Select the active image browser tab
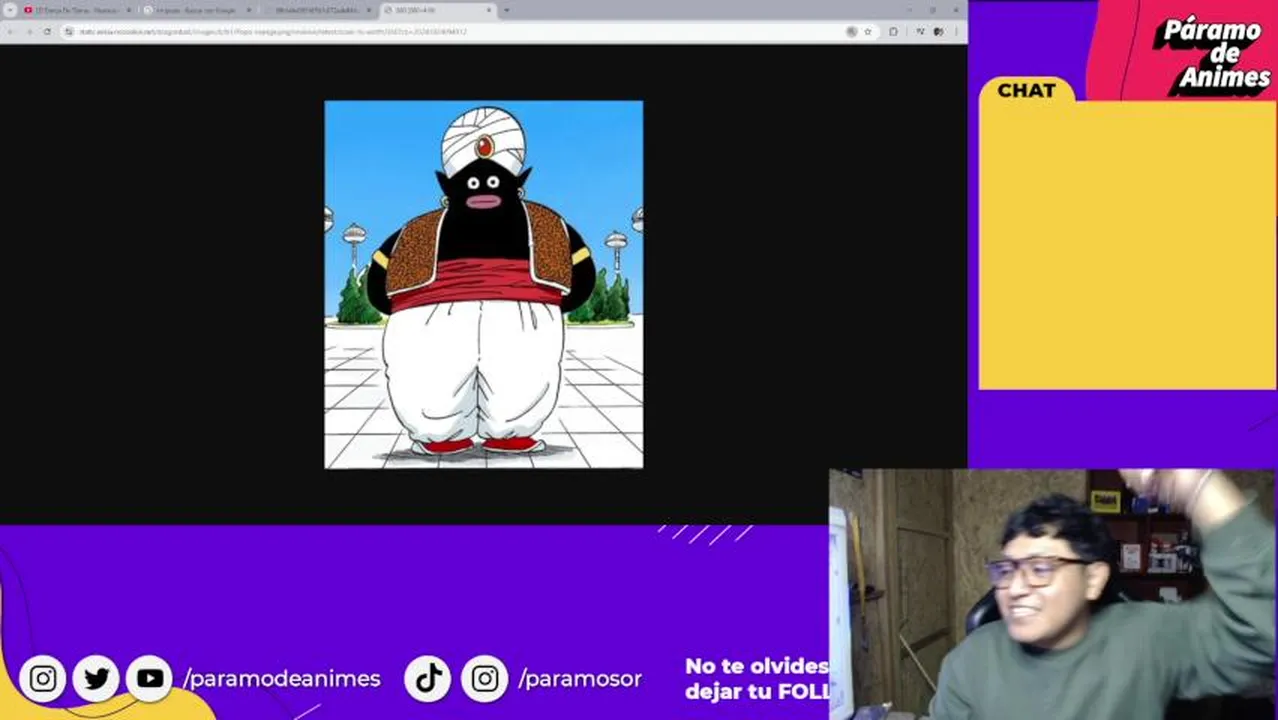This screenshot has height=720, width=1278. (x=438, y=10)
